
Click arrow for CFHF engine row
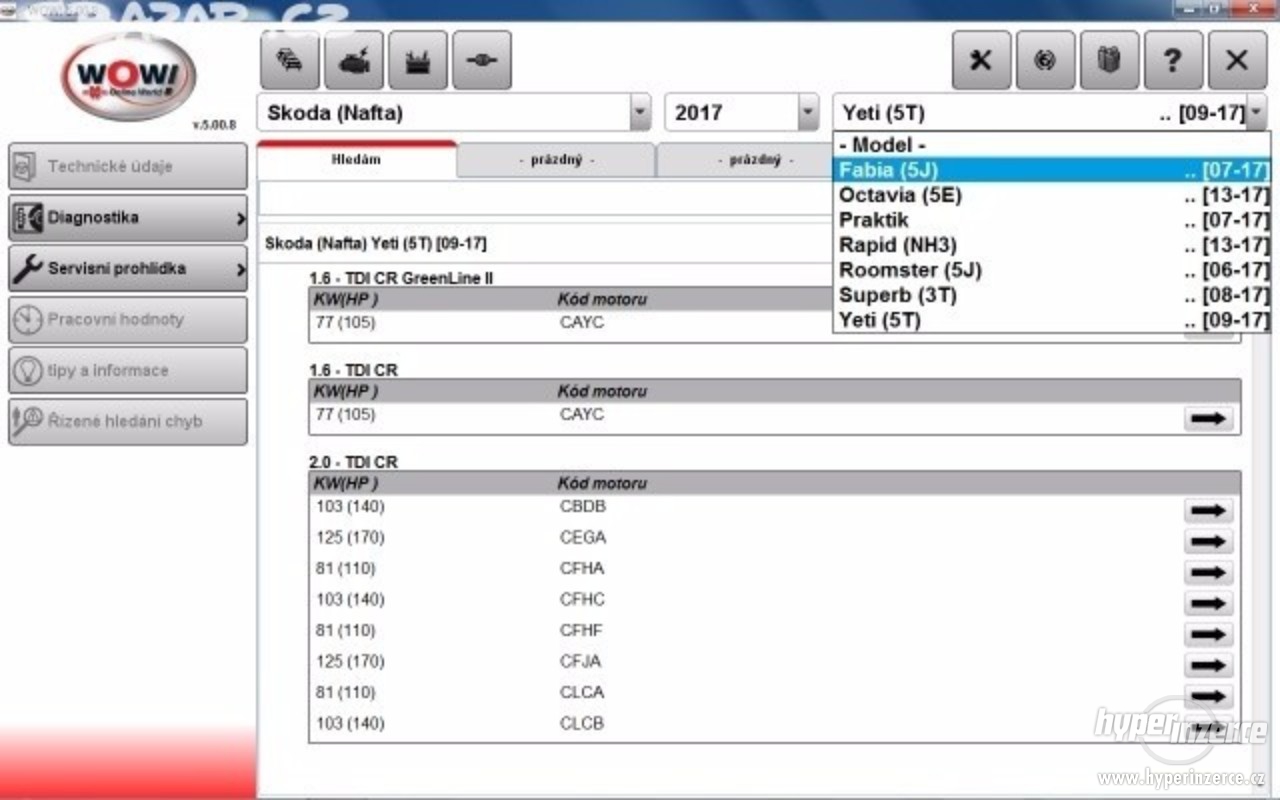pos(1208,634)
